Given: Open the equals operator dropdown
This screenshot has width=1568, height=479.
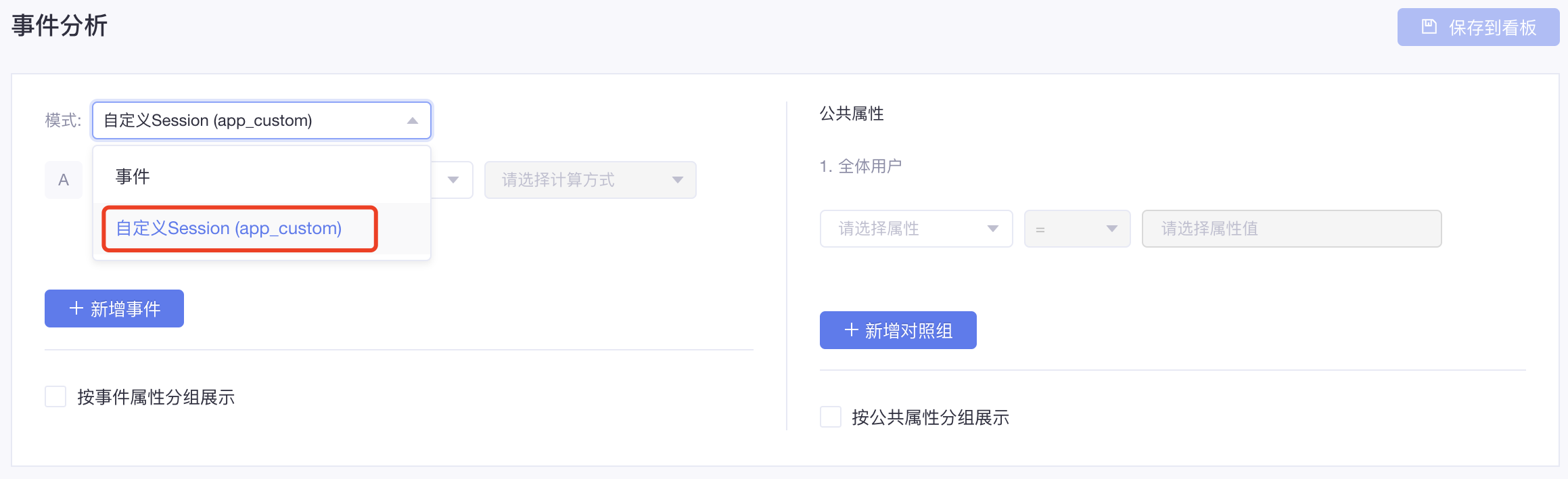Looking at the screenshot, I should (x=1078, y=229).
